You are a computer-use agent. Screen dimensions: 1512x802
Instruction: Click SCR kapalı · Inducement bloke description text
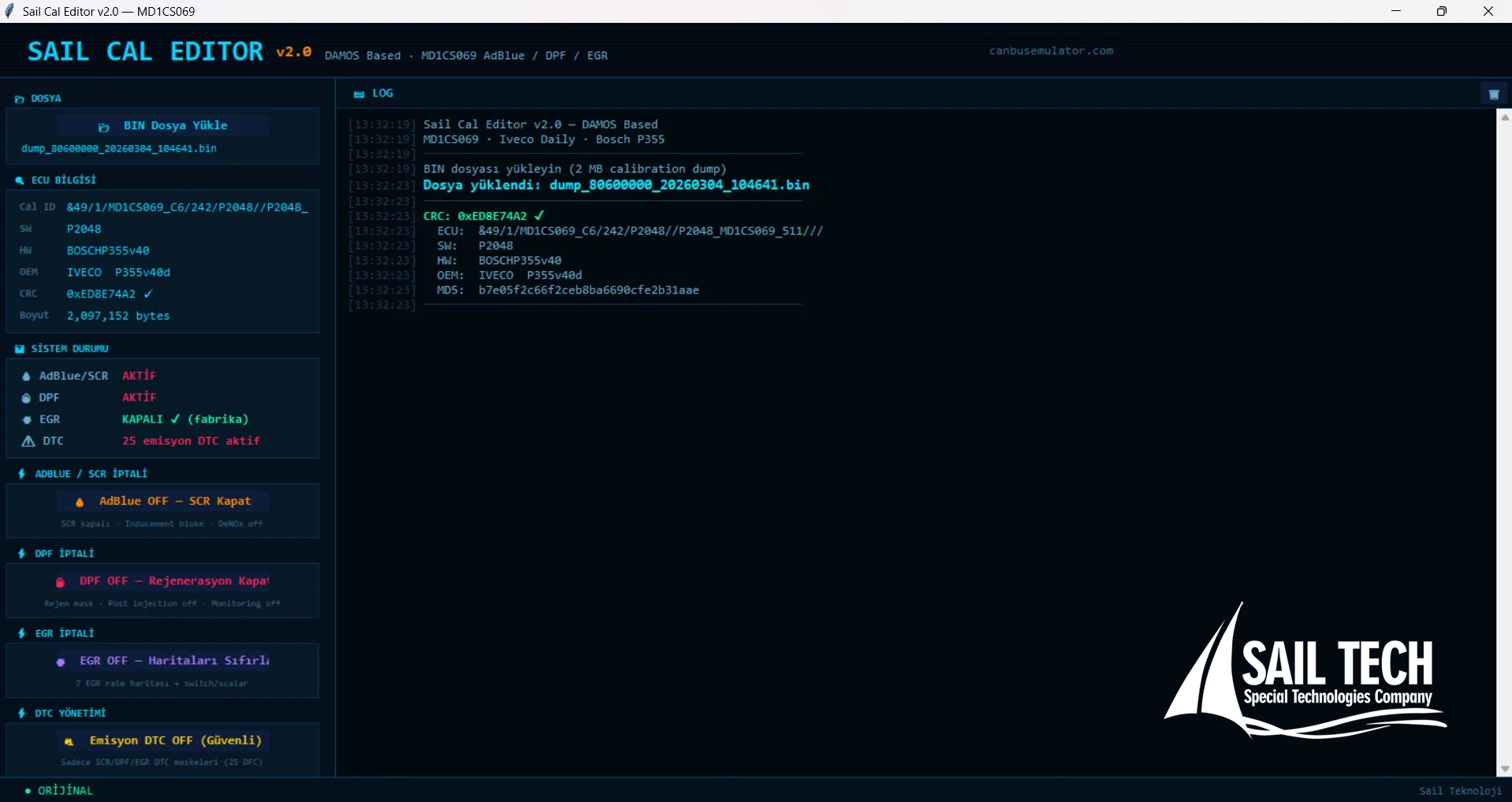pos(162,524)
